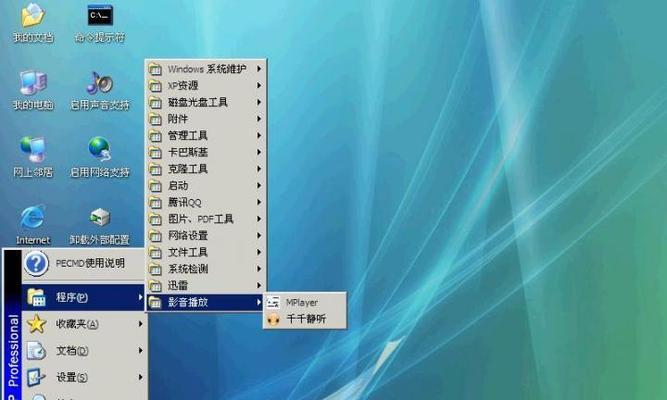The height and width of the screenshot is (400, 667).
Task: Open the 迅雷 submenu
Action: click(205, 286)
